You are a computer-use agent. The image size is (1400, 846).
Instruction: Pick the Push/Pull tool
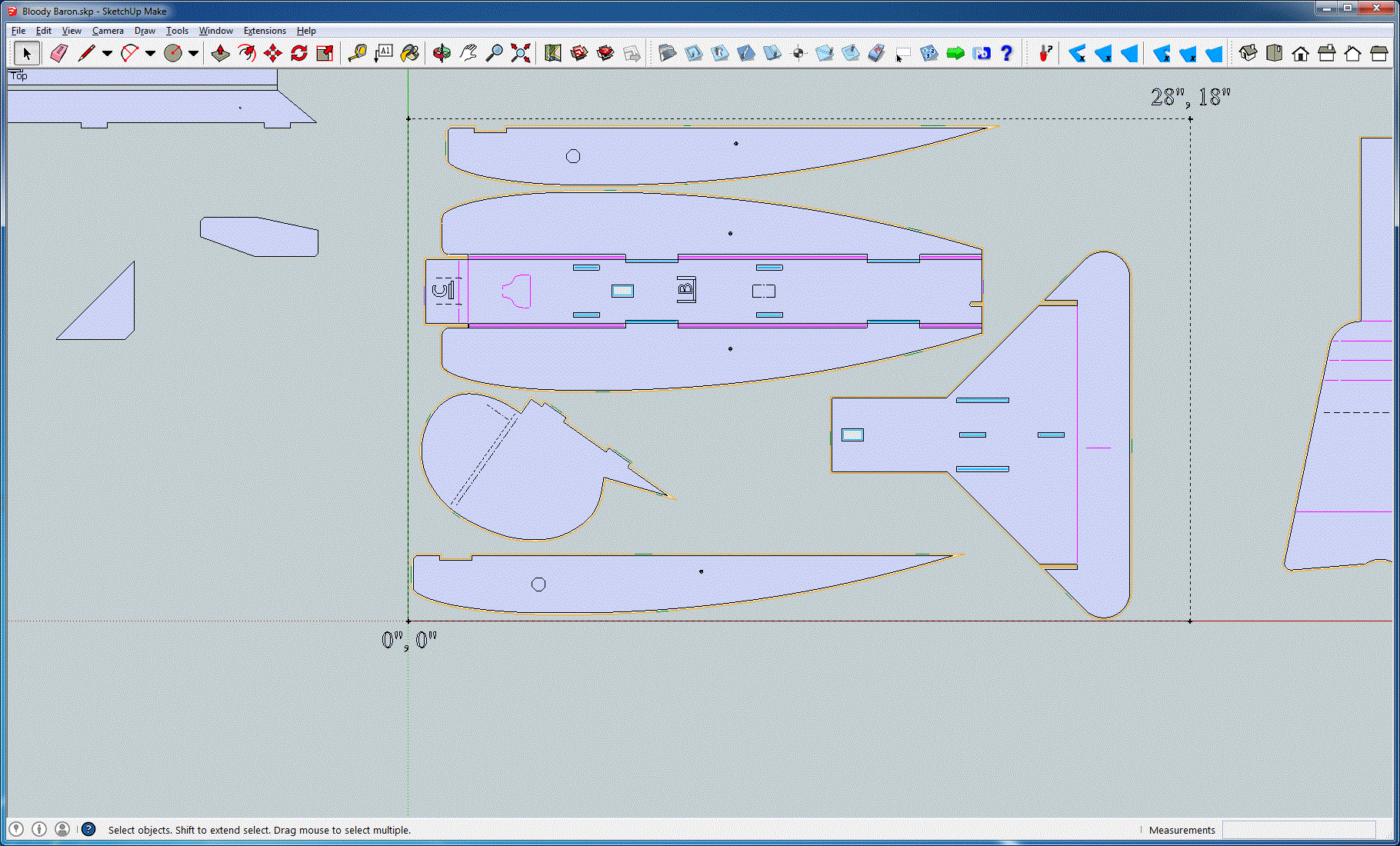pyautogui.click(x=221, y=53)
